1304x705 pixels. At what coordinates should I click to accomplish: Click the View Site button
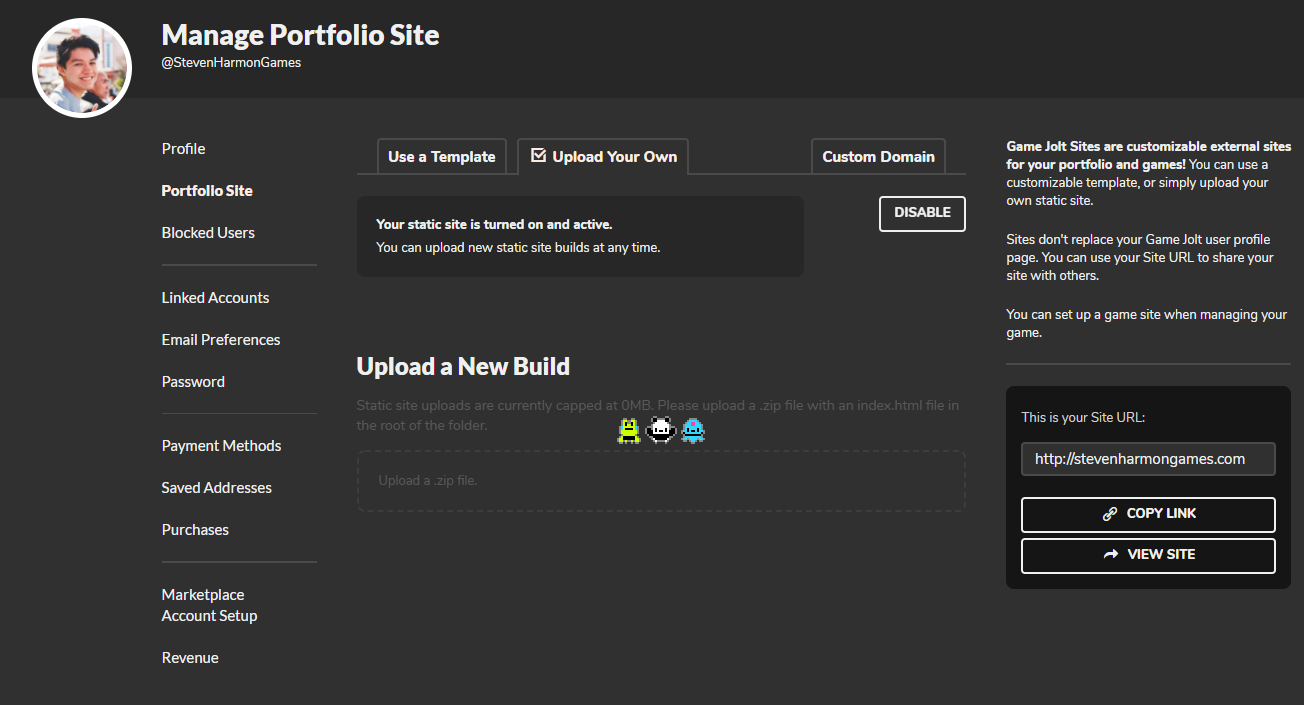pos(1147,554)
